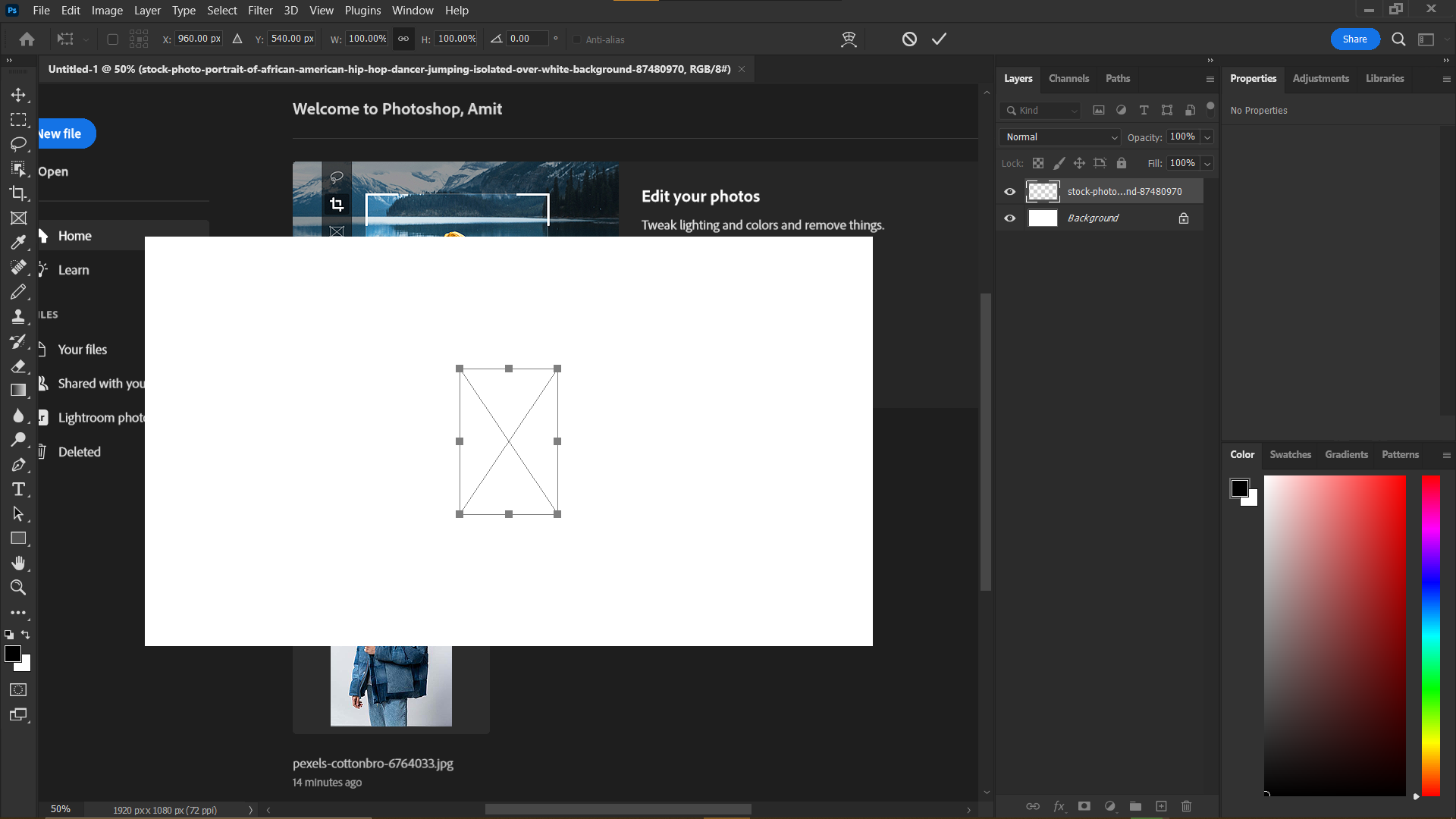Delete the selected layer
Screen dimensions: 1456x819
[x=1186, y=806]
